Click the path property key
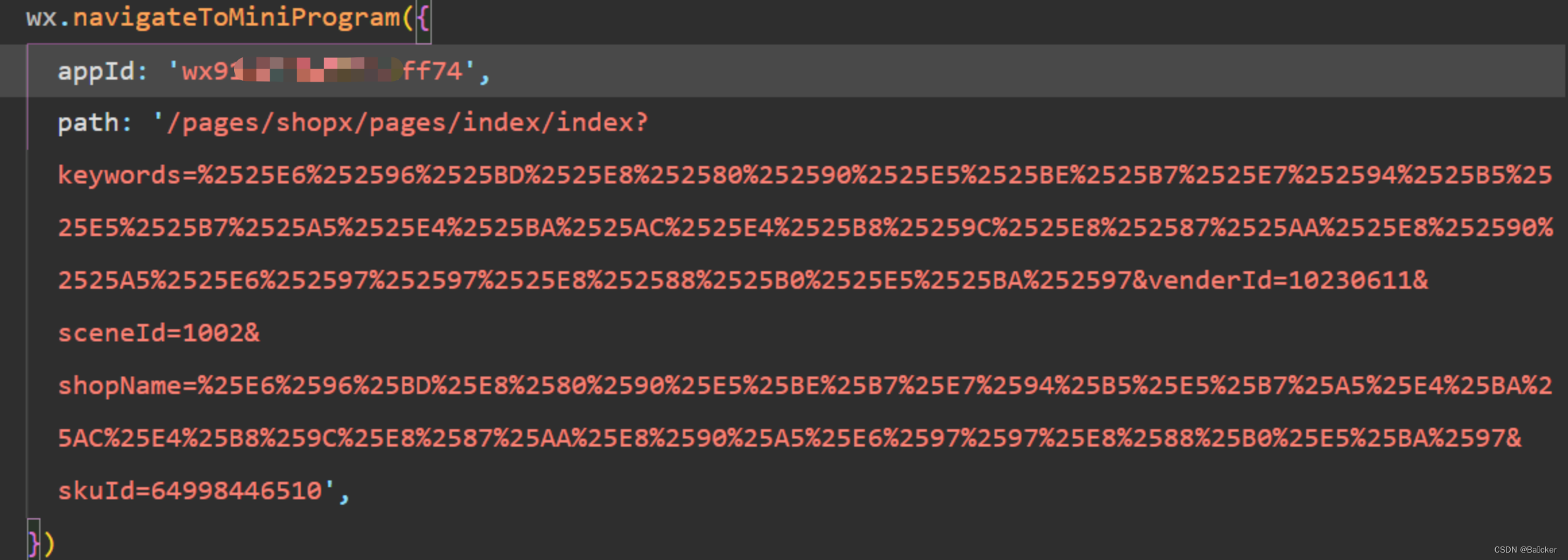This screenshot has width=1568, height=560. pyautogui.click(x=88, y=123)
